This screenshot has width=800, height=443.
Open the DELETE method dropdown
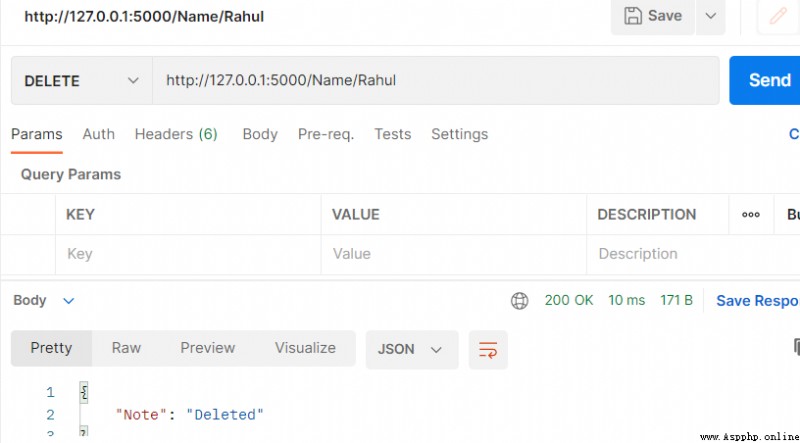pyautogui.click(x=82, y=81)
